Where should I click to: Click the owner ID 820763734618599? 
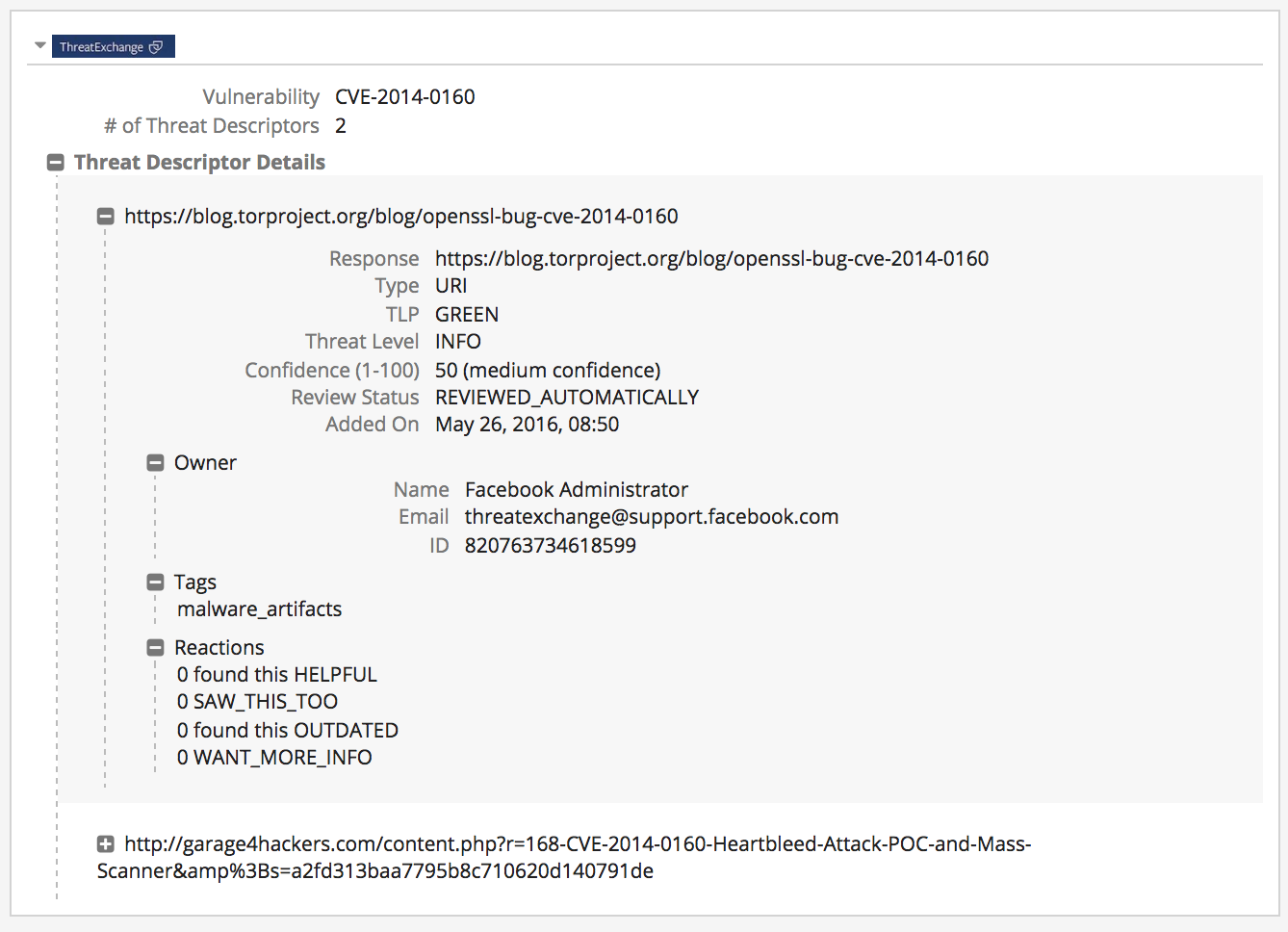tap(550, 546)
